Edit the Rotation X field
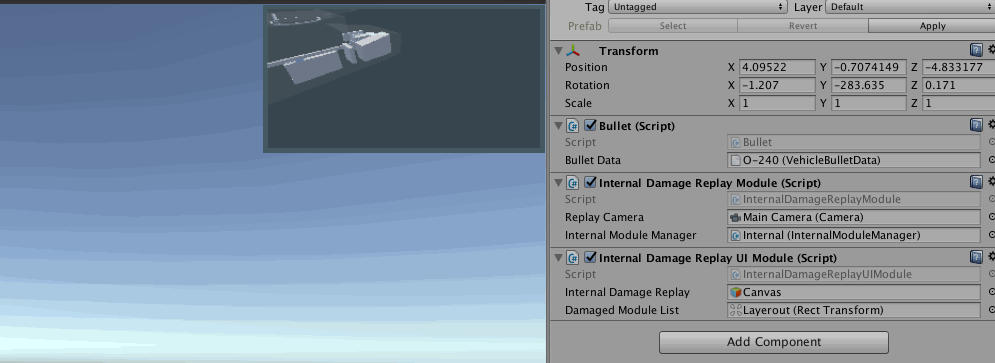This screenshot has height=363, width=995. (777, 85)
